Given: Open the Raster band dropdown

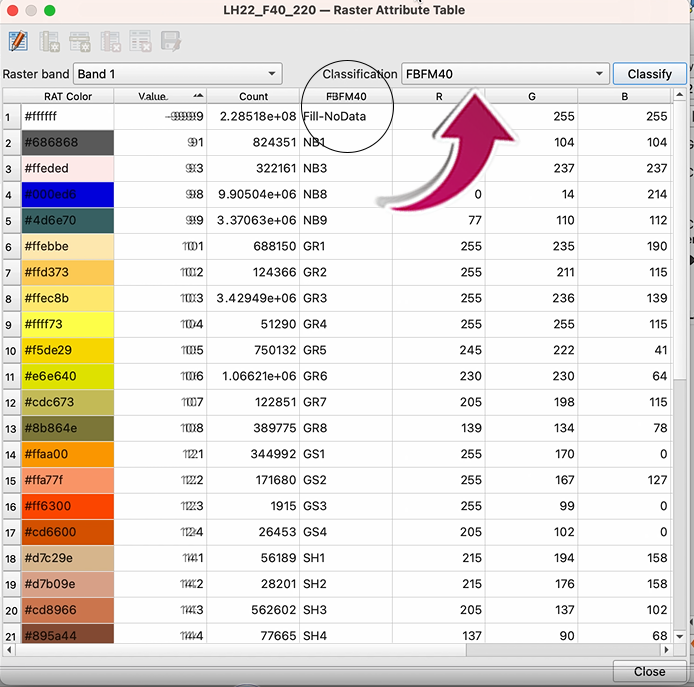Looking at the screenshot, I should tap(177, 74).
